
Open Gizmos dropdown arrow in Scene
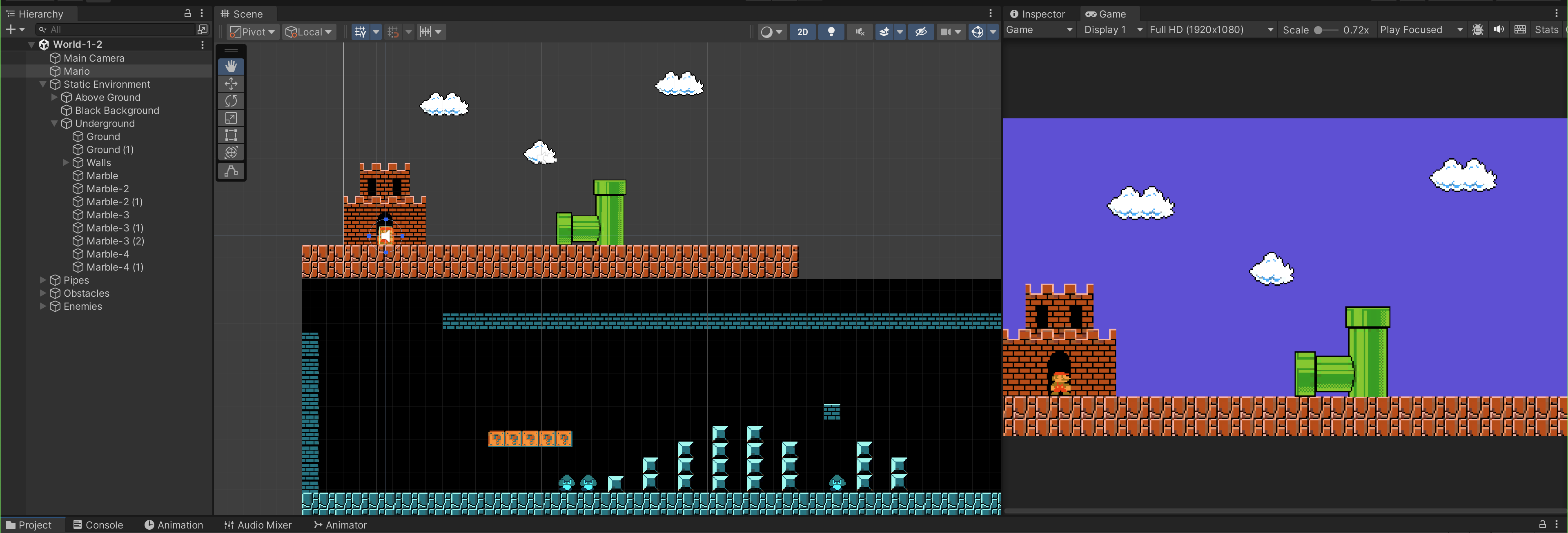[x=993, y=32]
